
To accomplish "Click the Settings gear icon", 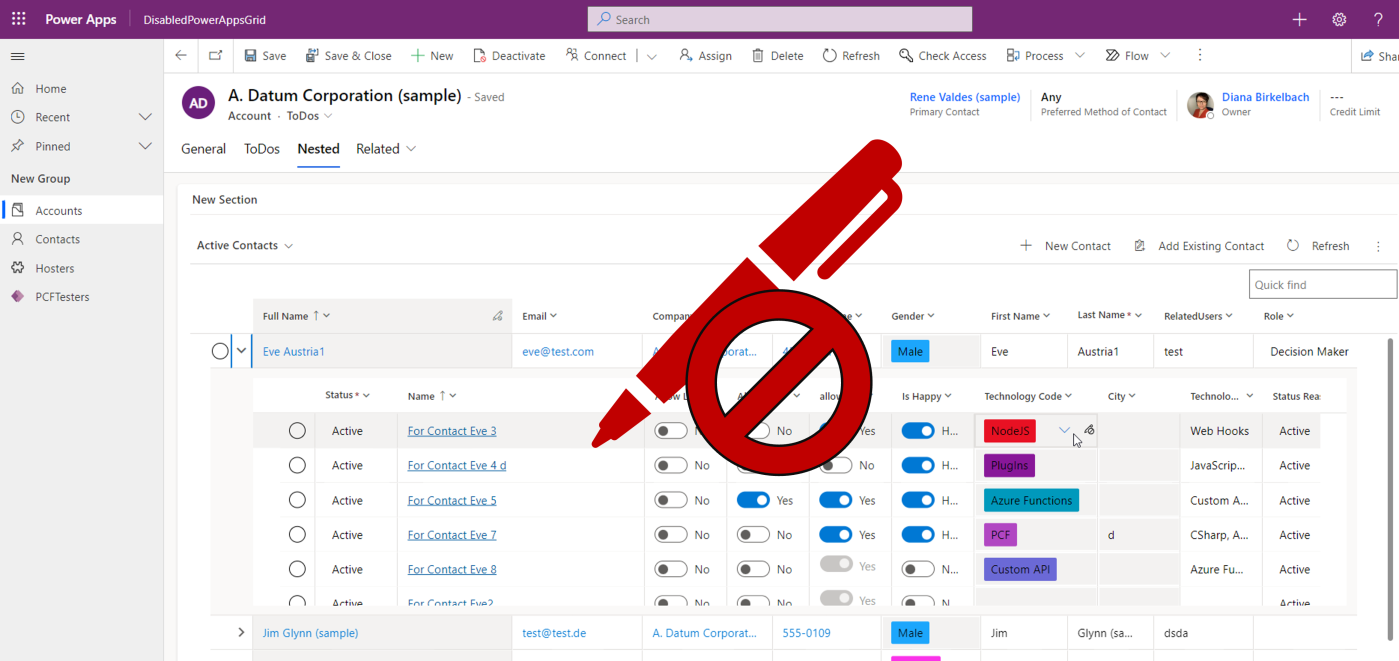I will tap(1339, 19).
